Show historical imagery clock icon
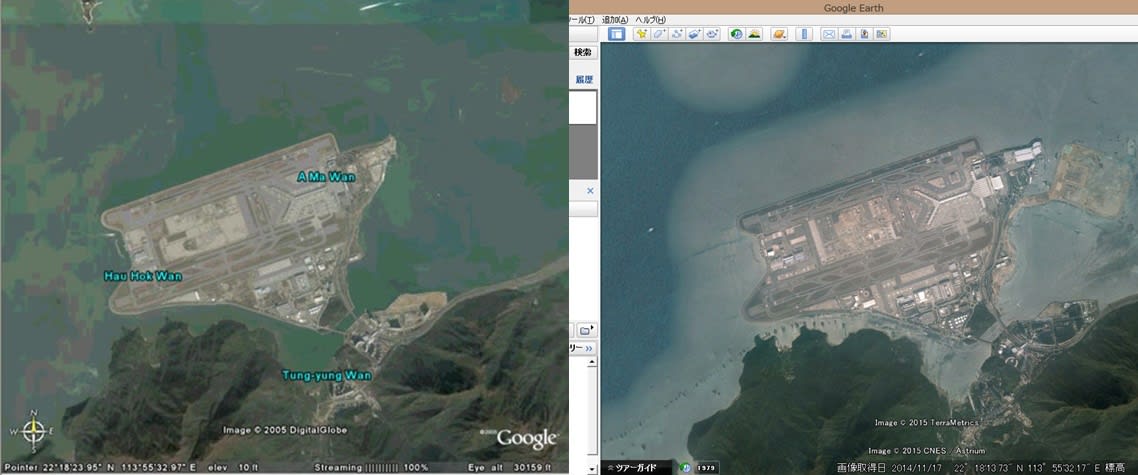 [x=737, y=33]
